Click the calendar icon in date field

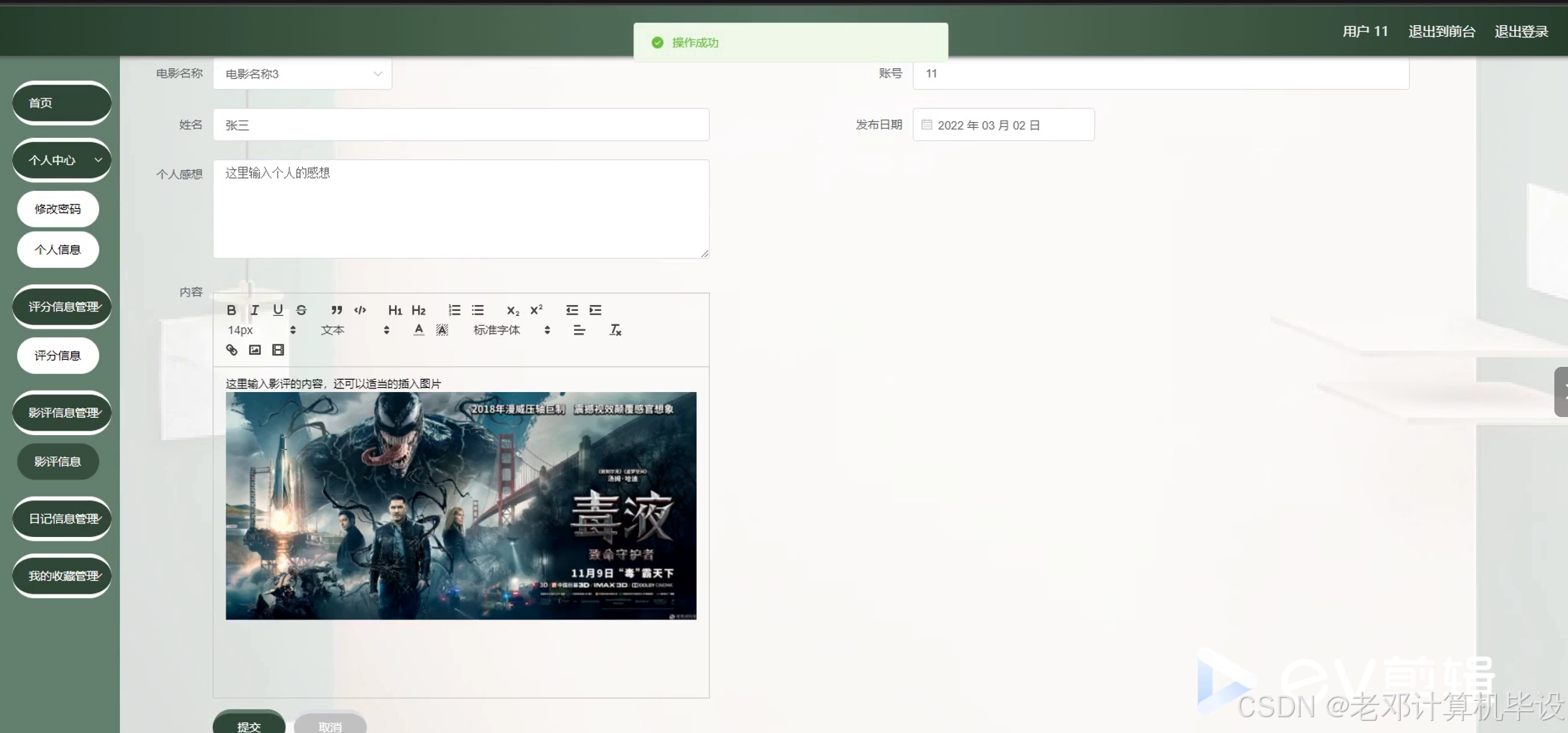(x=927, y=125)
